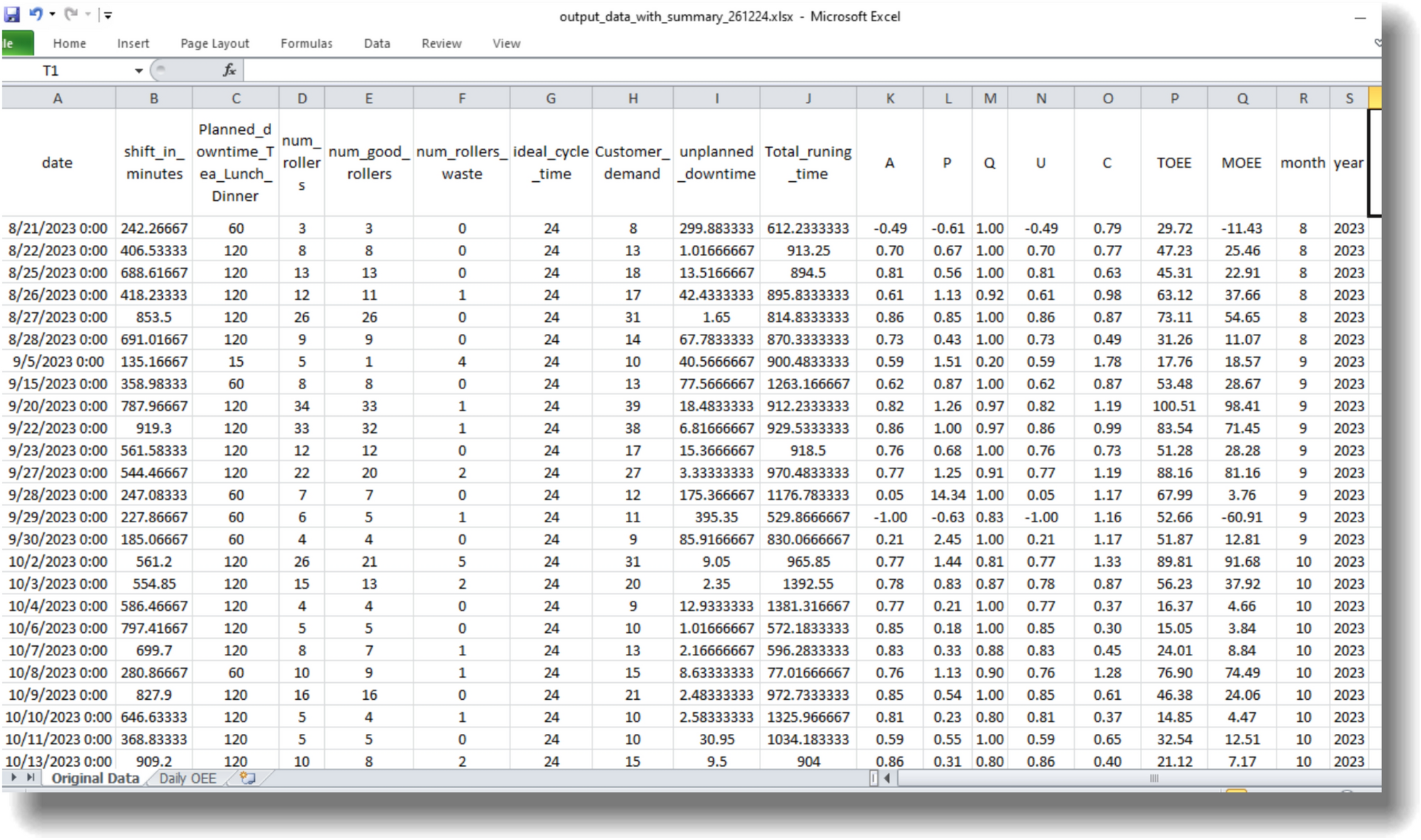Viewport: 1421px width, 840px height.
Task: Click the Insert Worksheet tab icon
Action: pyautogui.click(x=247, y=778)
